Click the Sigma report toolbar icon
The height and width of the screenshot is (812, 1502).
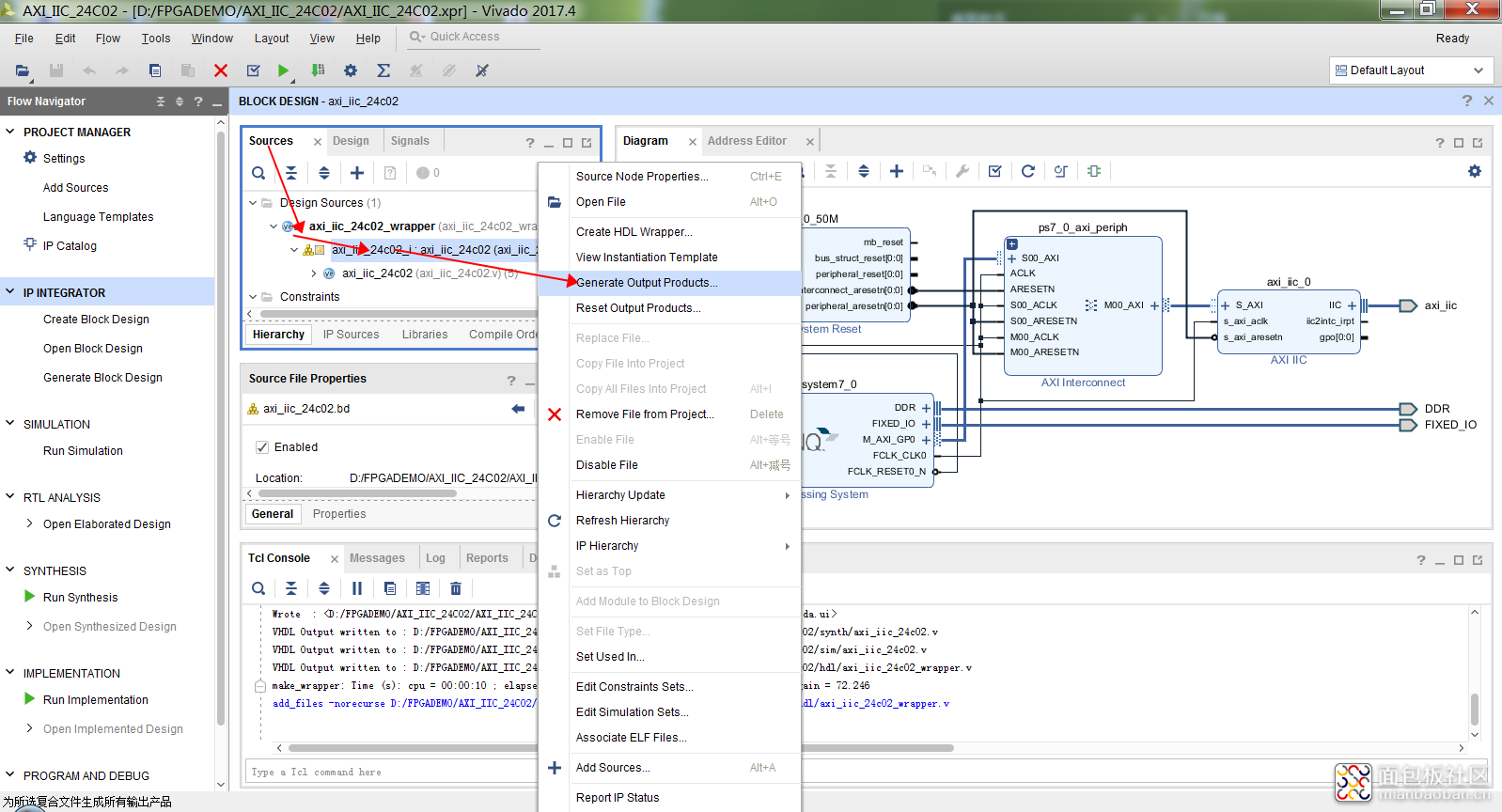[x=383, y=70]
